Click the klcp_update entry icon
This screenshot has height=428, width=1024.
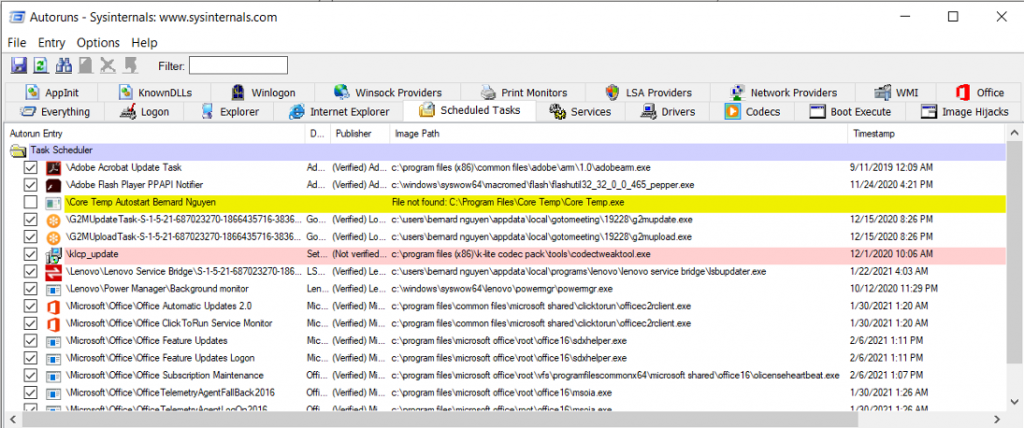(x=53, y=254)
